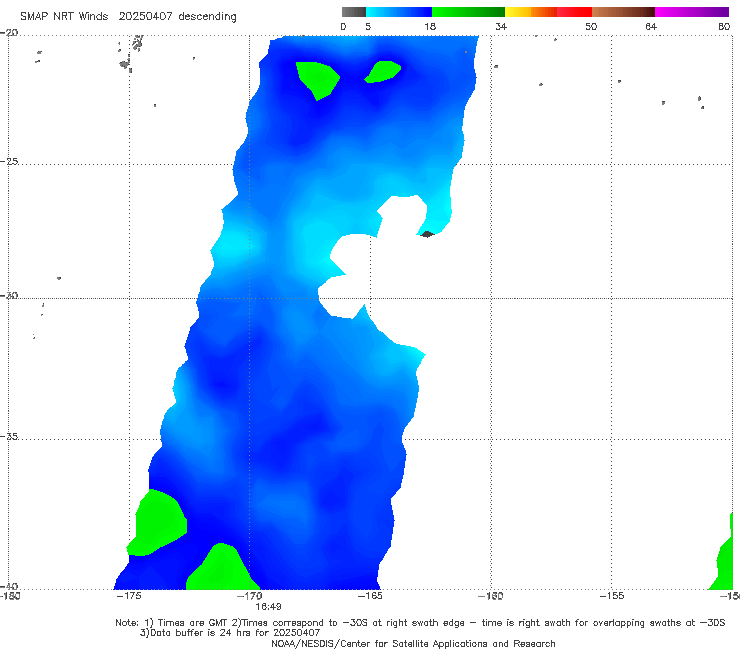Click the latitude label '-35'

[x=10, y=437]
